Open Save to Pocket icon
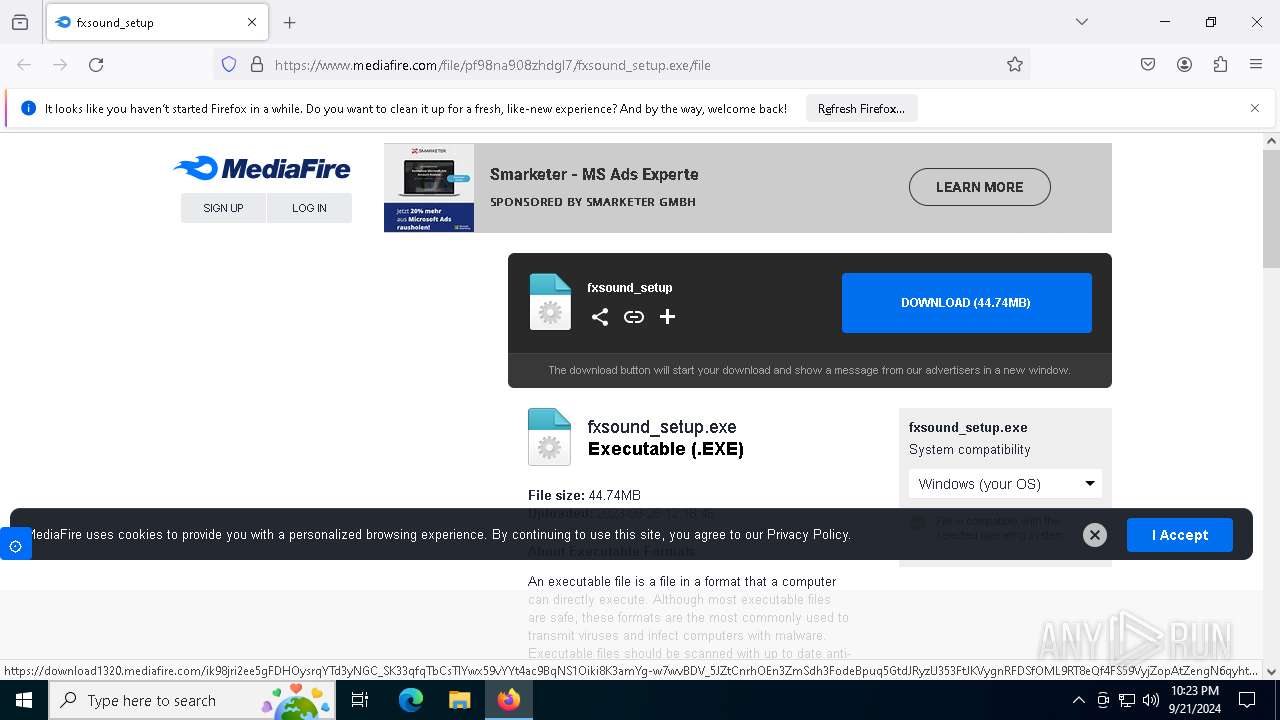The image size is (1280, 720). (1148, 65)
